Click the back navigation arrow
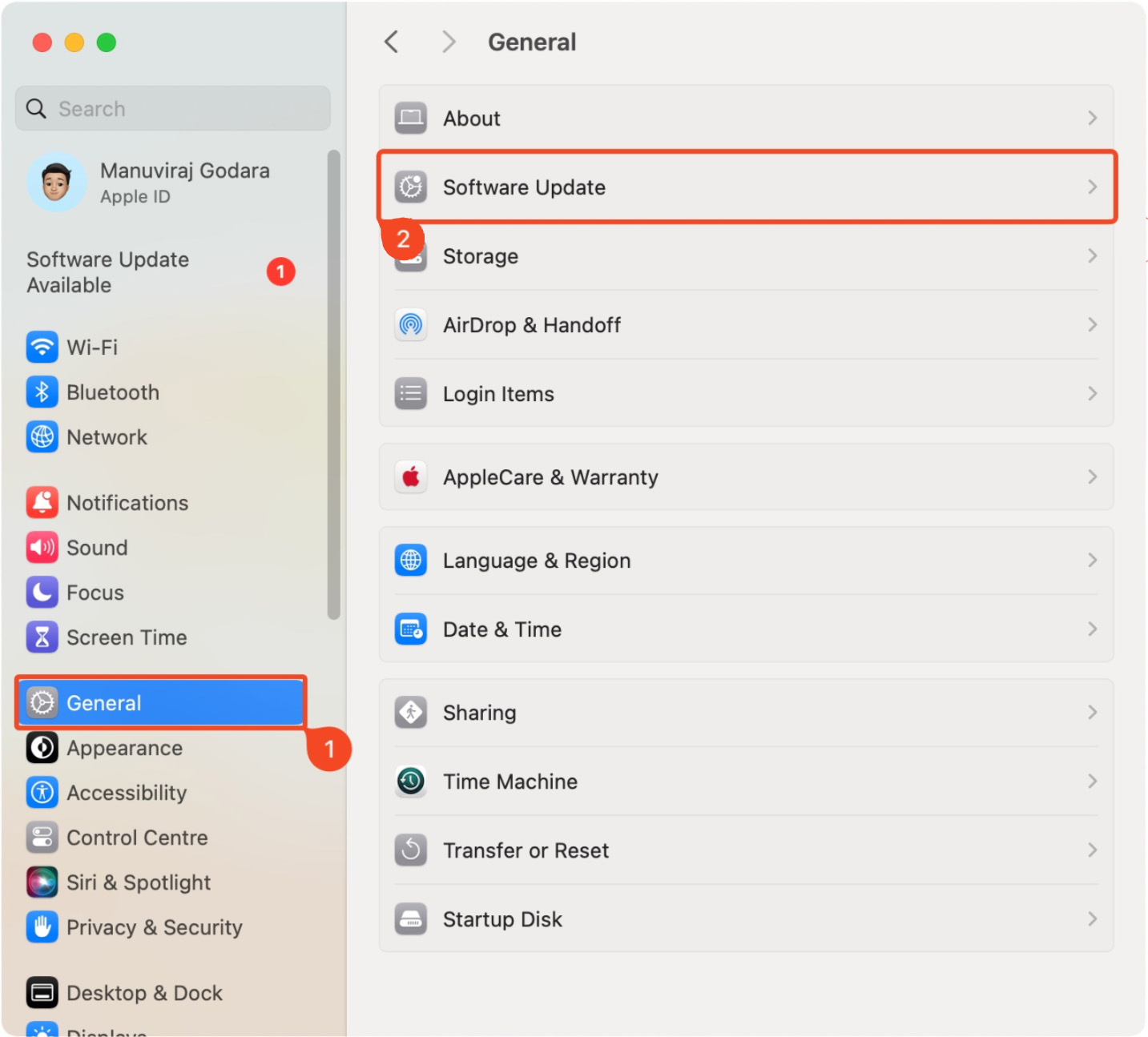The width and height of the screenshot is (1148, 1037). pyautogui.click(x=391, y=42)
